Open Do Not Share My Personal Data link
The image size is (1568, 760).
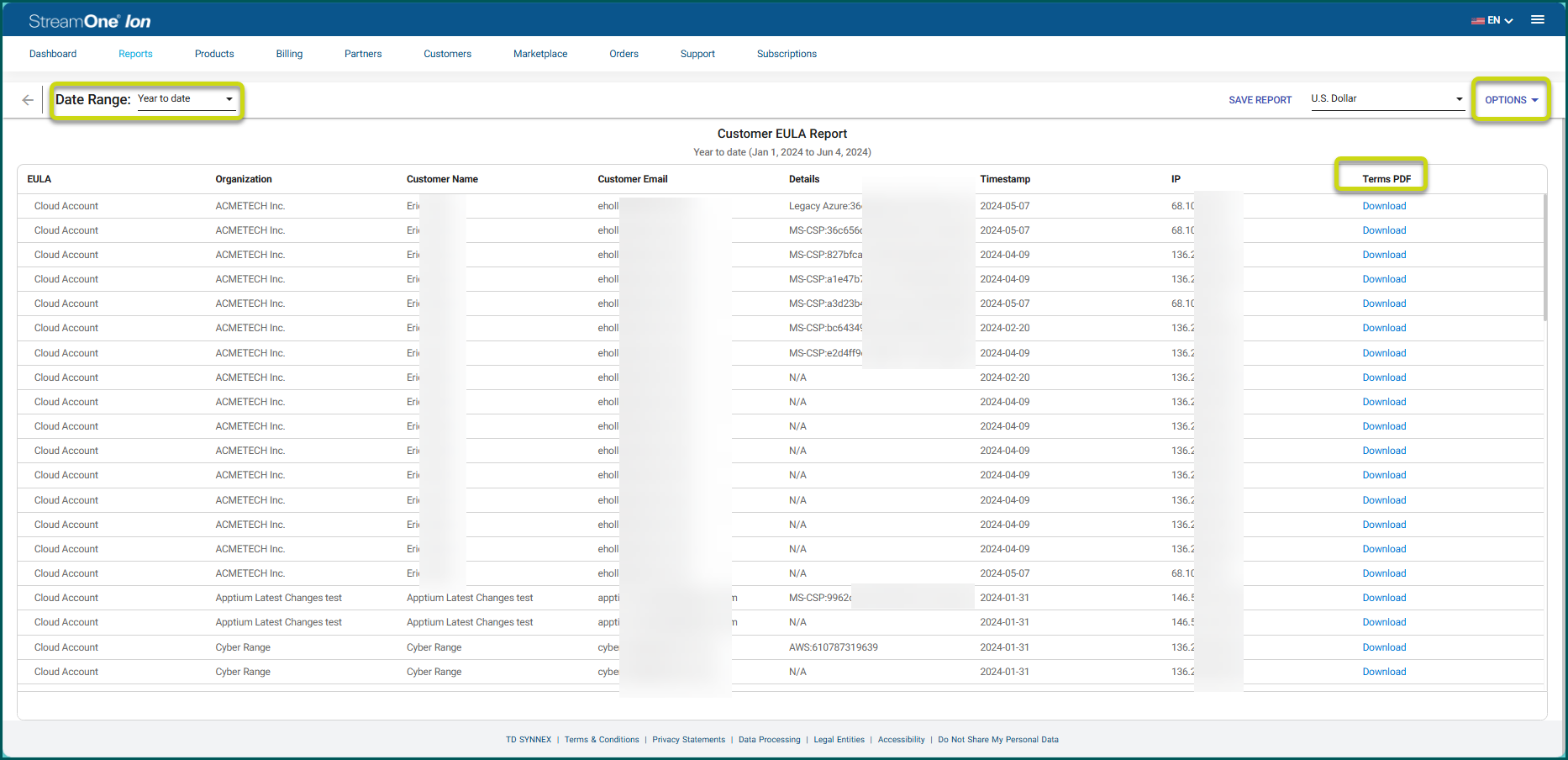[x=998, y=740]
